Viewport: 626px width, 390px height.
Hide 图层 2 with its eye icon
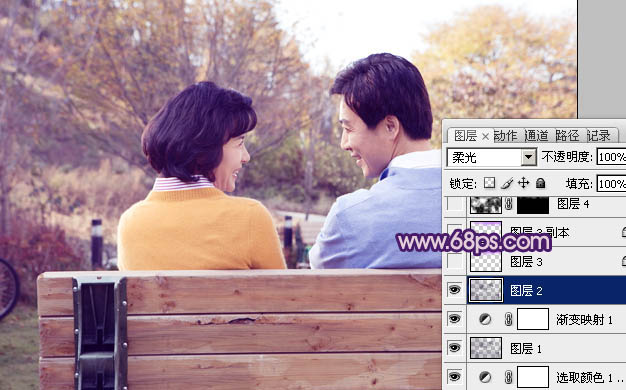coord(454,290)
